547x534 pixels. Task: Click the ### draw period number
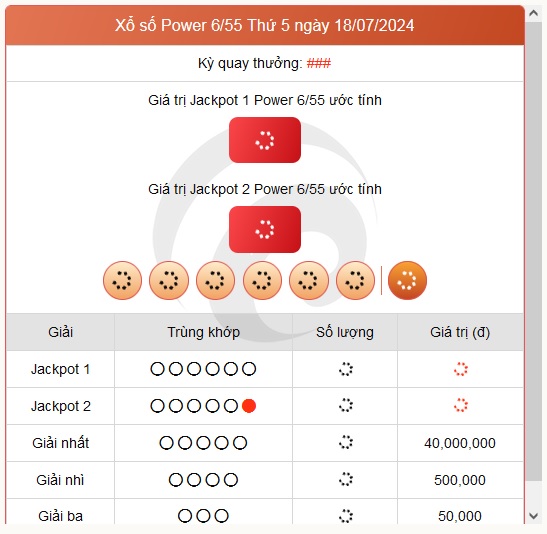click(319, 63)
